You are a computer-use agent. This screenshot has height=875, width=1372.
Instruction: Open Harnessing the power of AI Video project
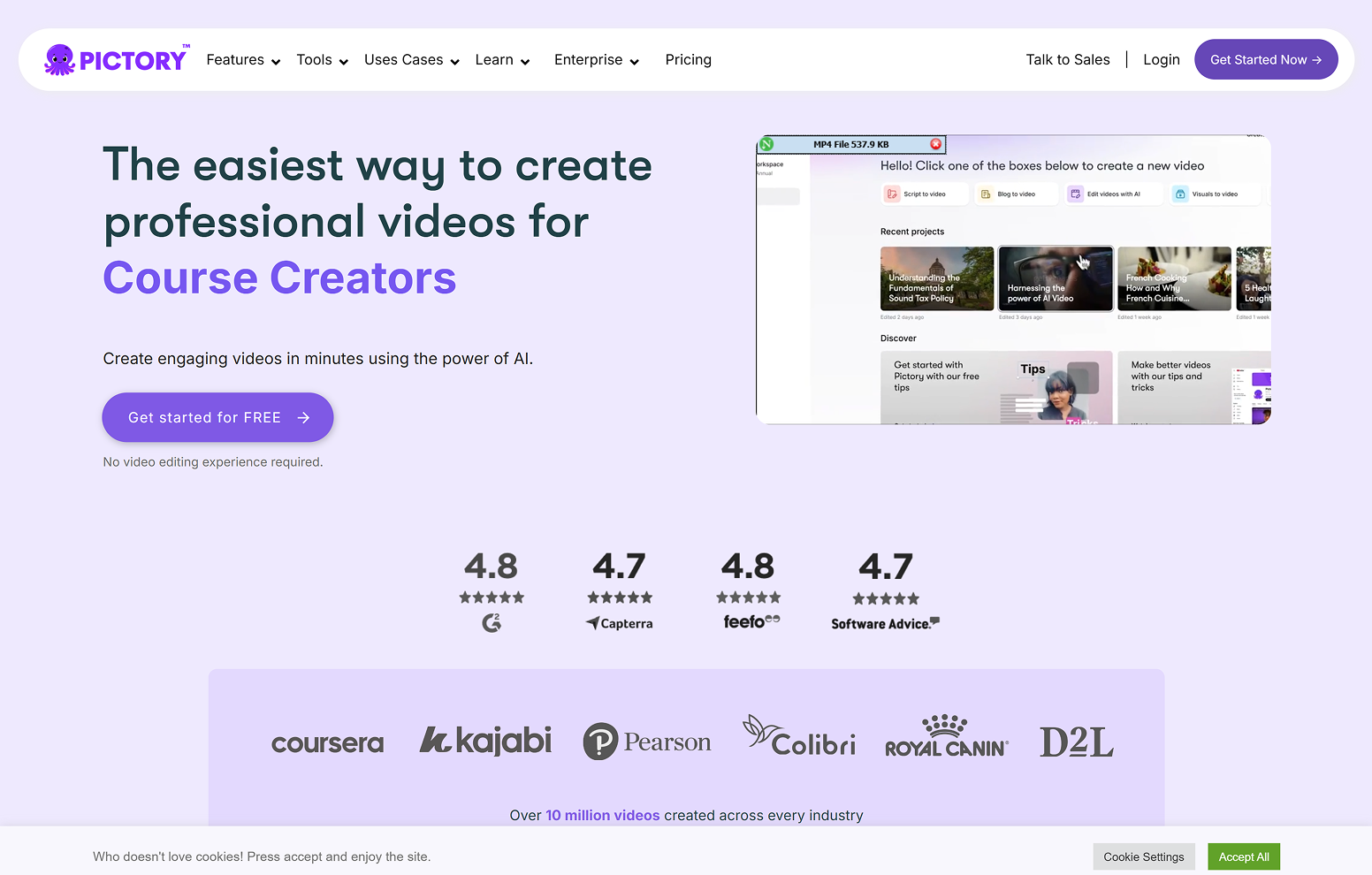pos(1056,278)
